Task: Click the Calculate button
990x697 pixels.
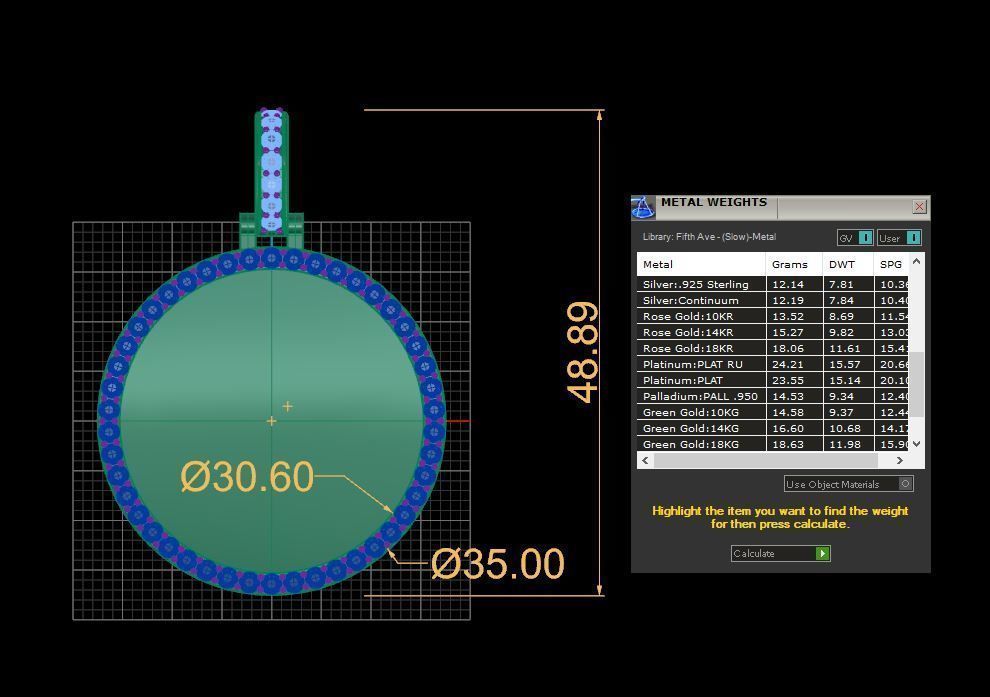Action: pos(780,553)
